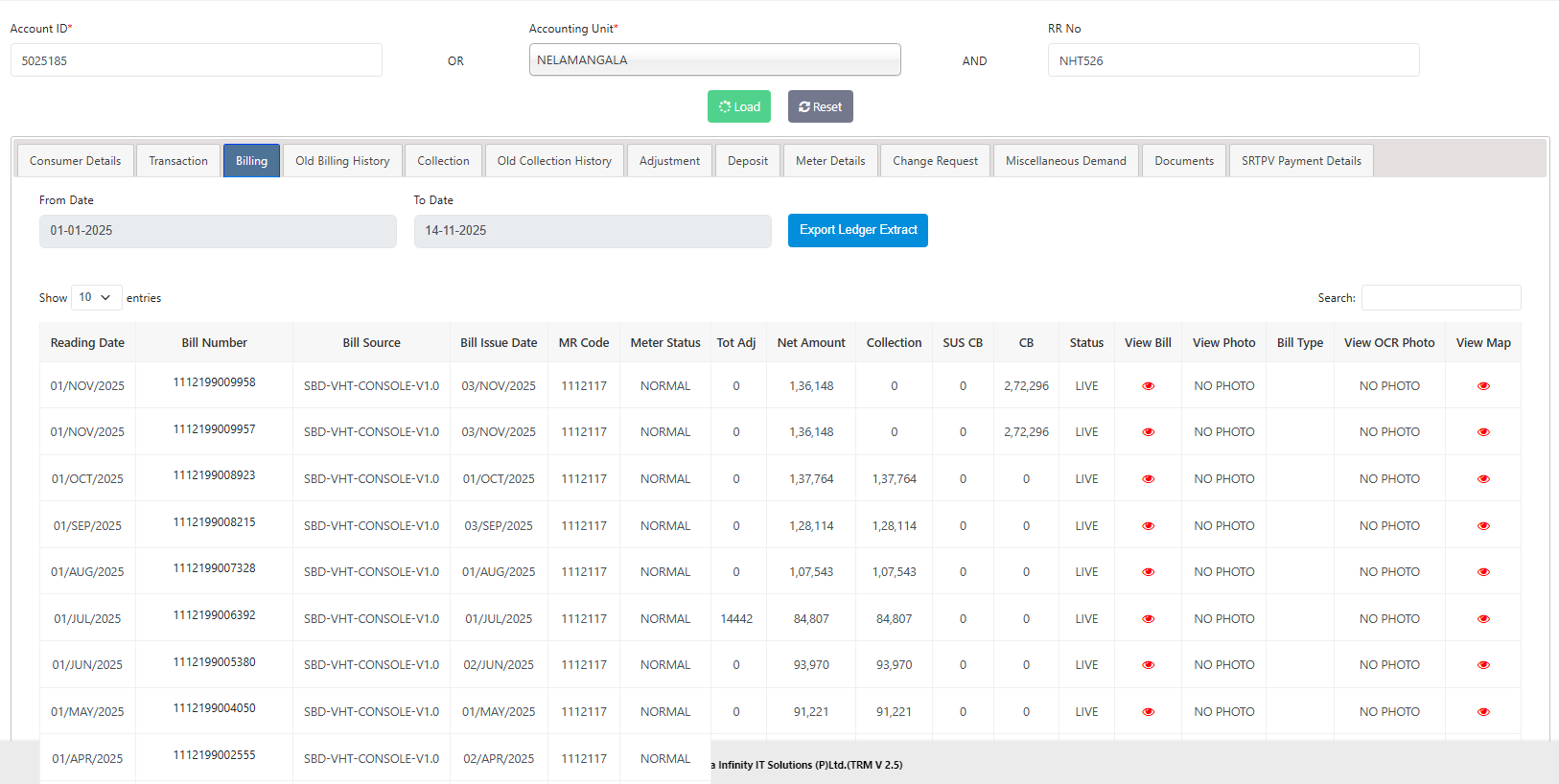Go to SRTPV Payment Details tab
1559x784 pixels.
(x=1300, y=161)
